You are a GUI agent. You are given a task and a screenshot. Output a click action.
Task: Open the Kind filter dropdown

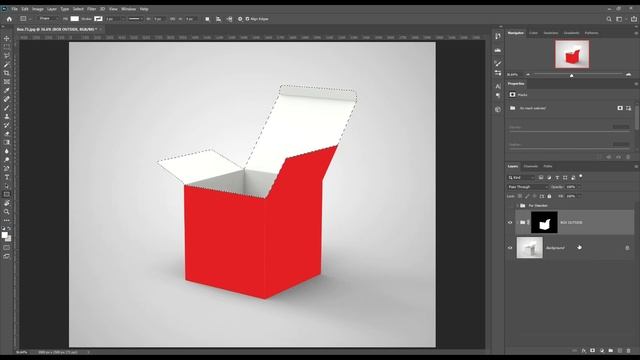(521, 178)
